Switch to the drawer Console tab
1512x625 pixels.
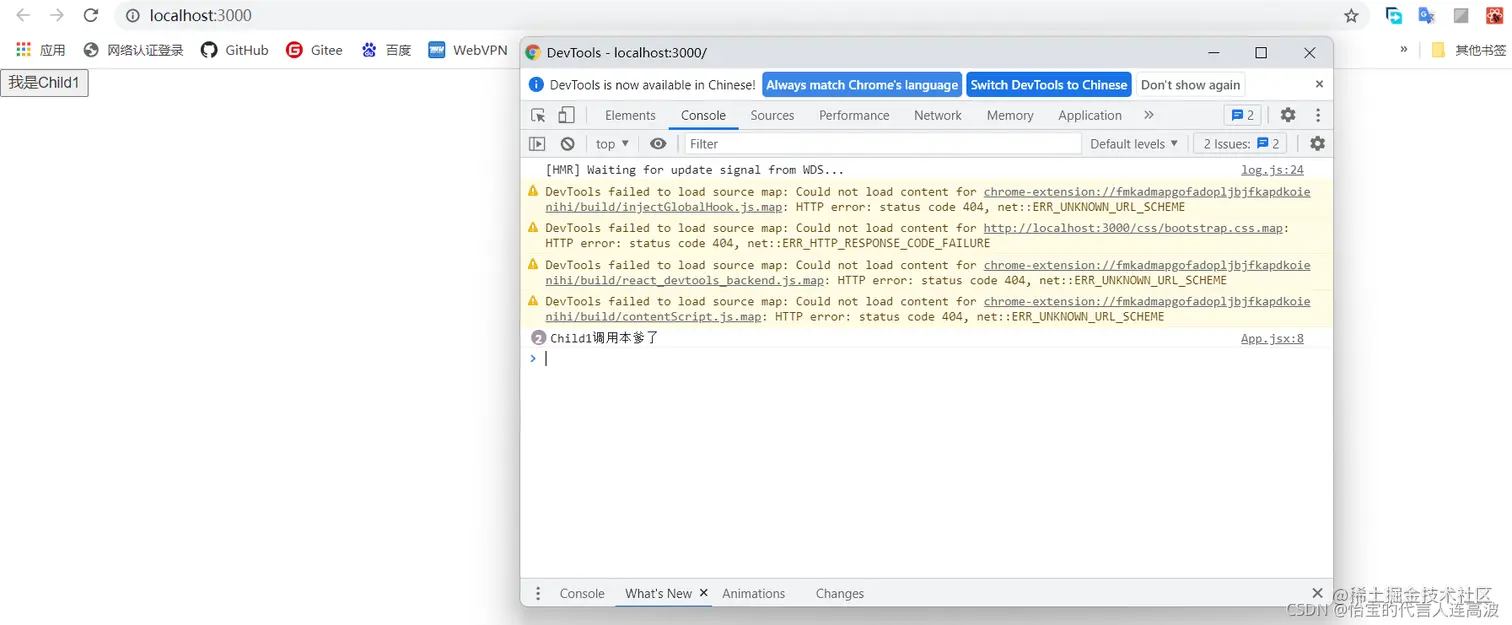click(582, 594)
